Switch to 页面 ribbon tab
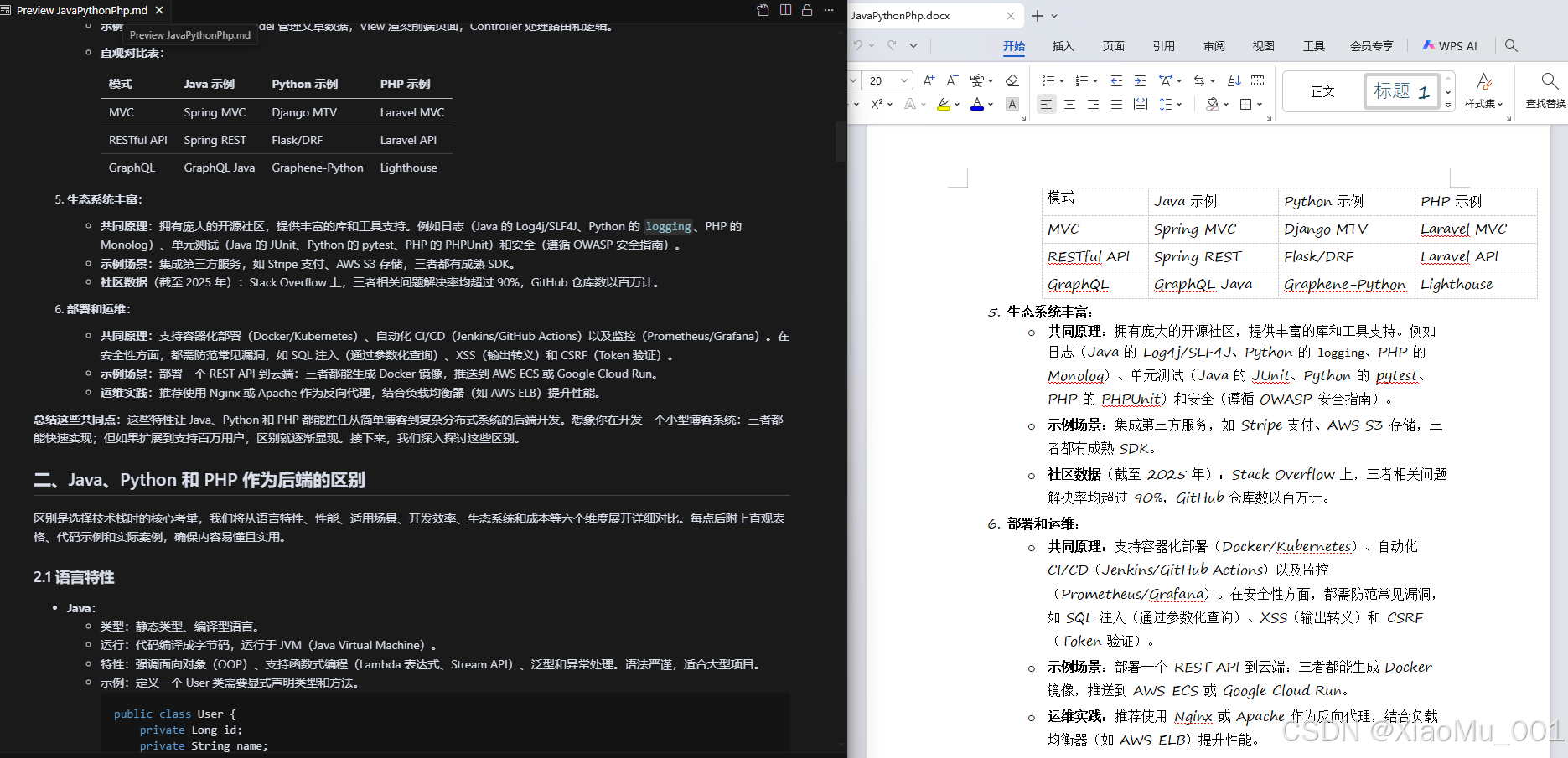Screen dimensions: 1568x758 coord(1114,46)
